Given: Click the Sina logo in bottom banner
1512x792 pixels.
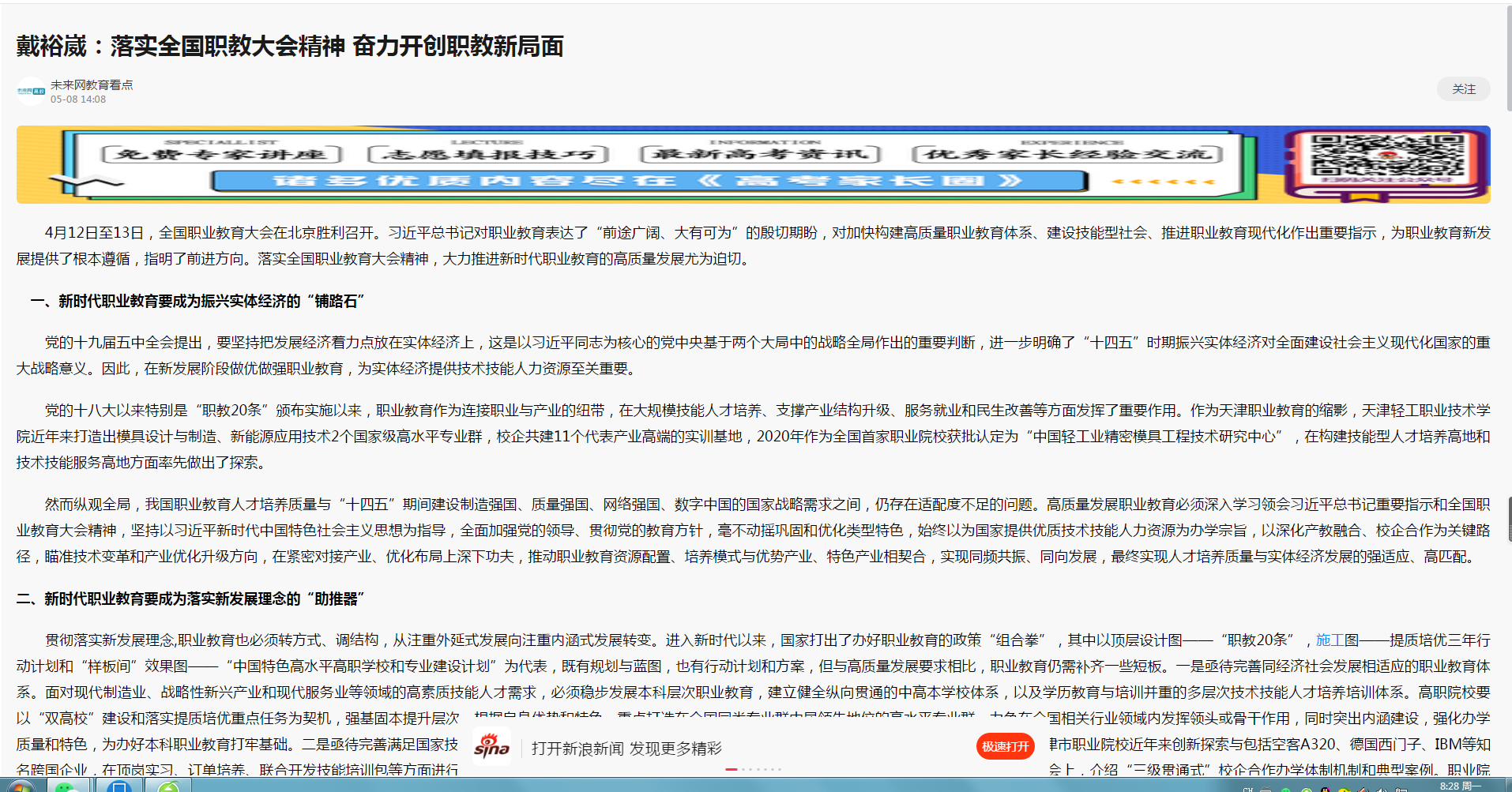Looking at the screenshot, I should click(491, 747).
